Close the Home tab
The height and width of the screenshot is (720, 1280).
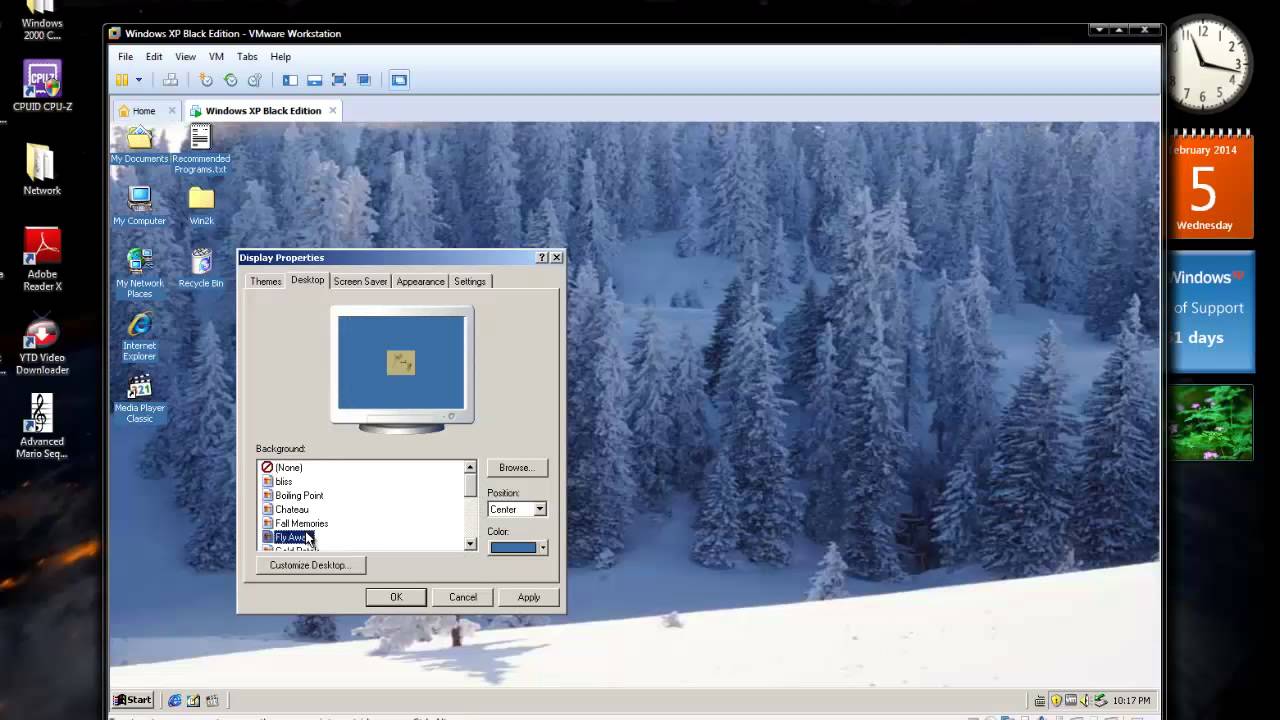172,111
